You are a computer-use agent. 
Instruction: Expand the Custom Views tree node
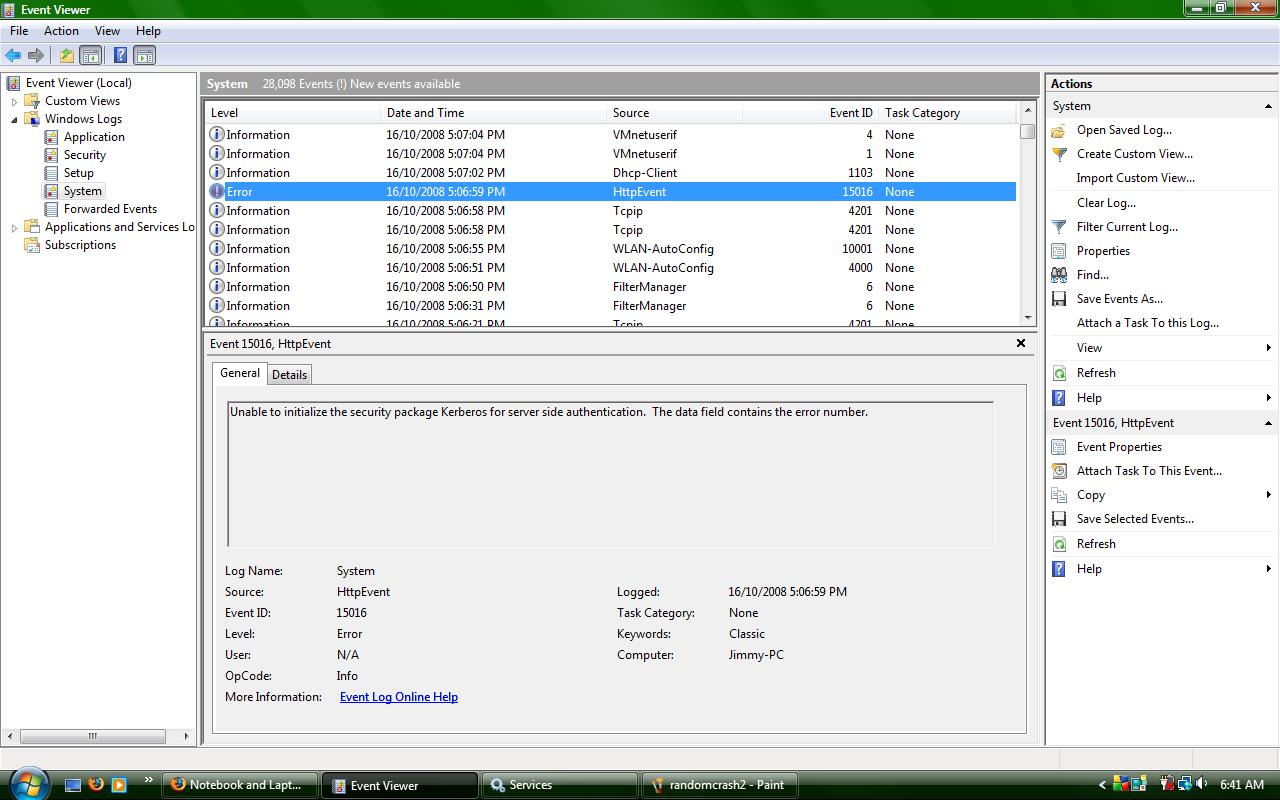tap(14, 101)
